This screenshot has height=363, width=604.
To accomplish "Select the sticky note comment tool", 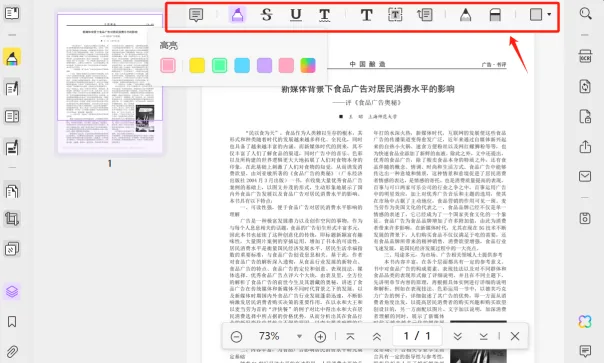I will pos(196,15).
